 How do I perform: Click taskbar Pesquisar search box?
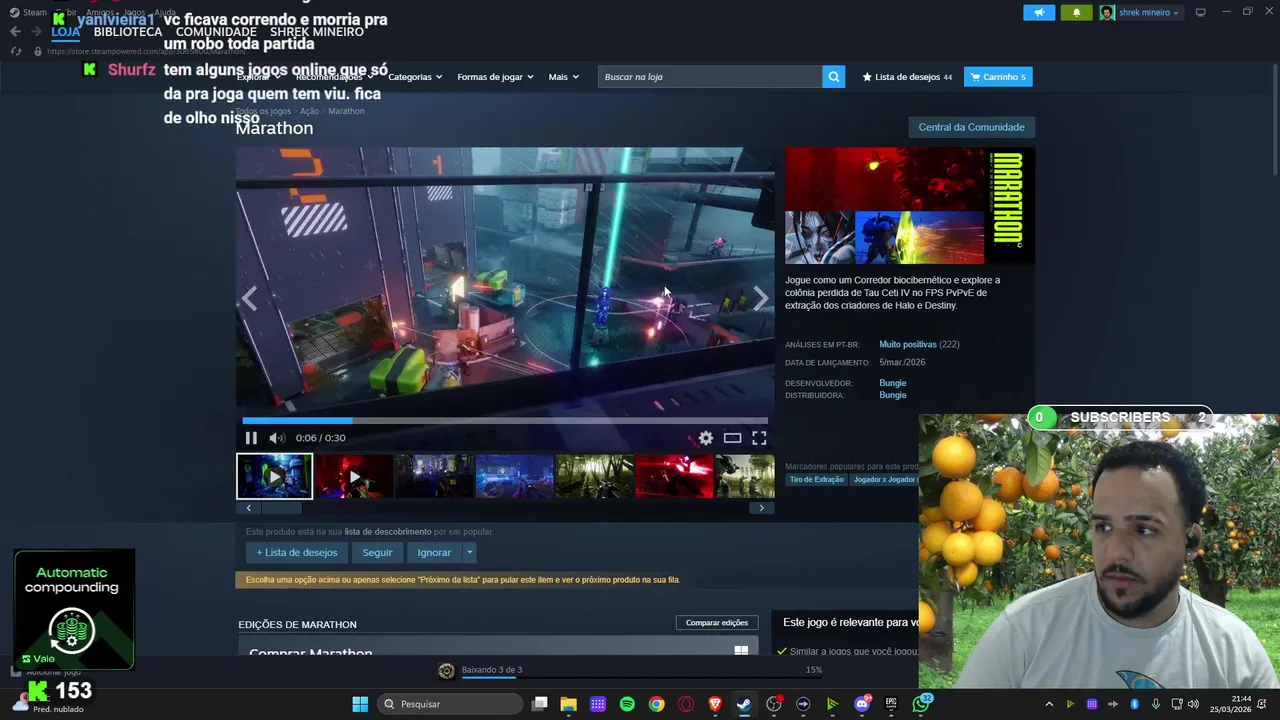(x=450, y=704)
